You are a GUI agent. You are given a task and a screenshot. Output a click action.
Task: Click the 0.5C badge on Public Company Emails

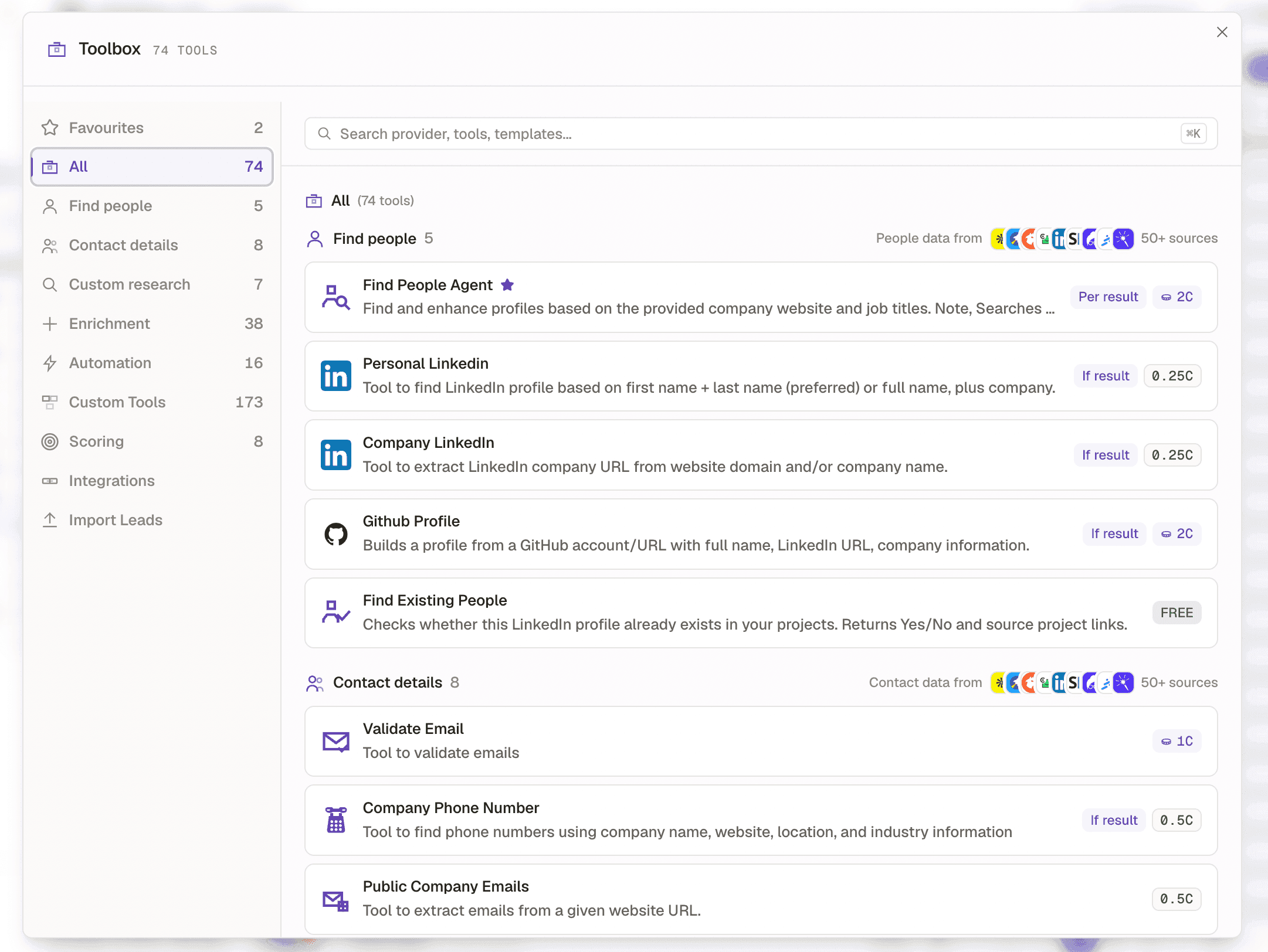tap(1177, 899)
